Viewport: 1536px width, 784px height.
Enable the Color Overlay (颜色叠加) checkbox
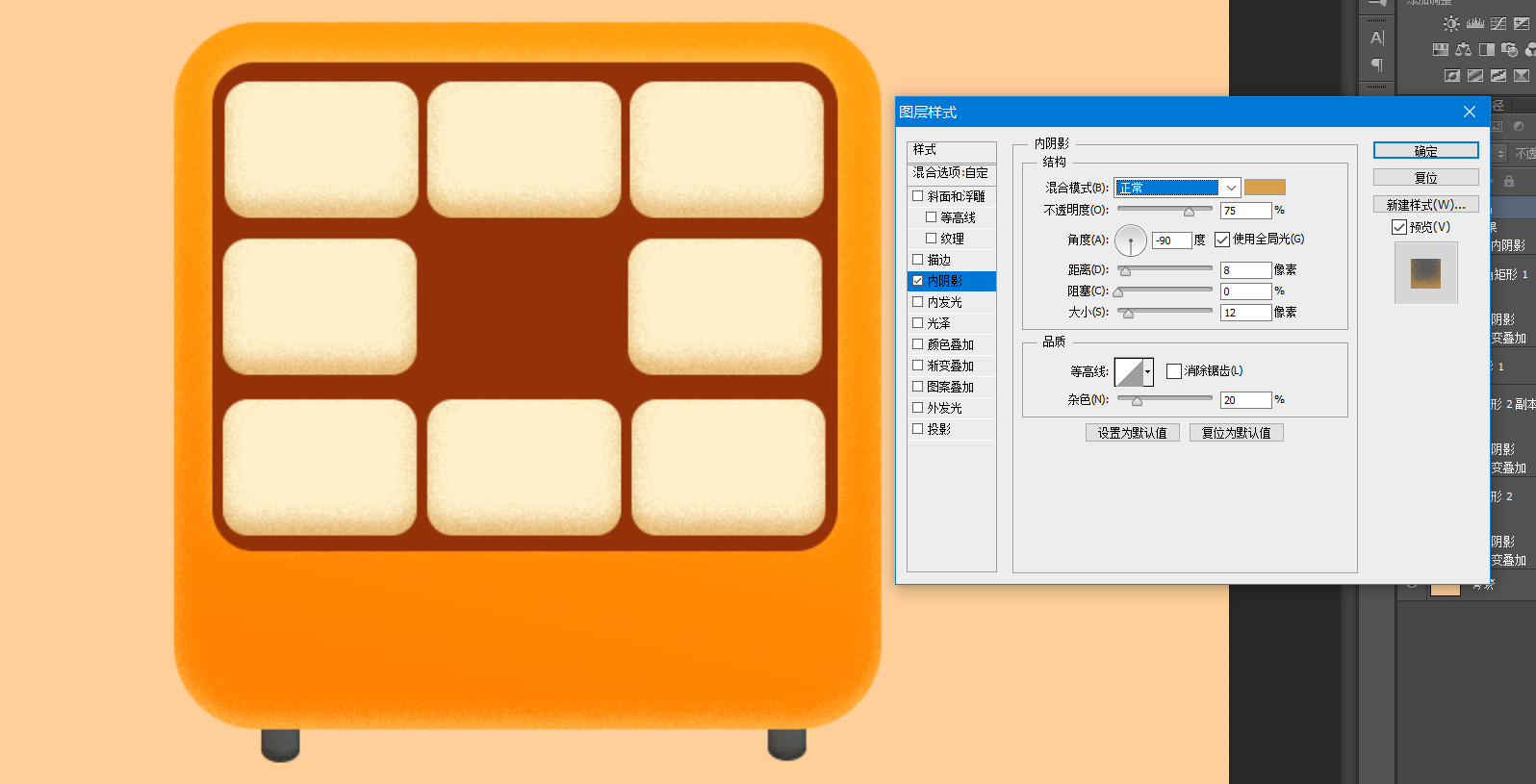[918, 344]
